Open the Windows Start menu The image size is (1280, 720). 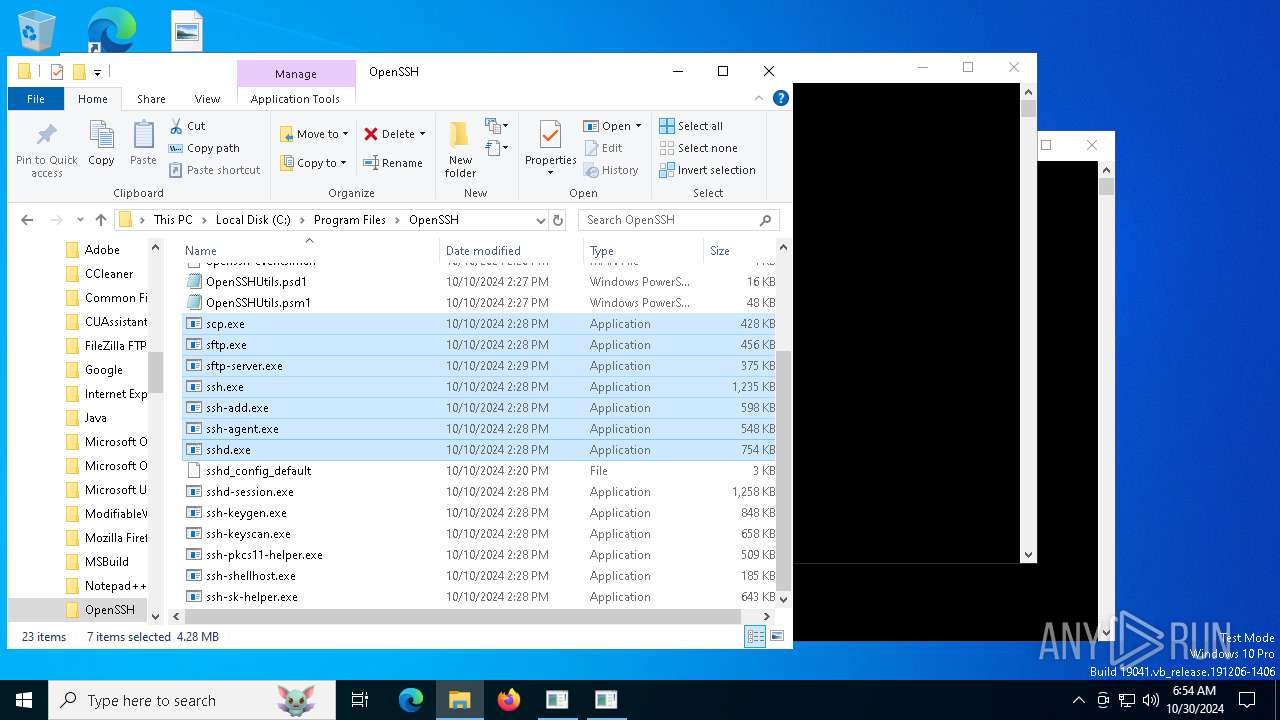click(24, 700)
